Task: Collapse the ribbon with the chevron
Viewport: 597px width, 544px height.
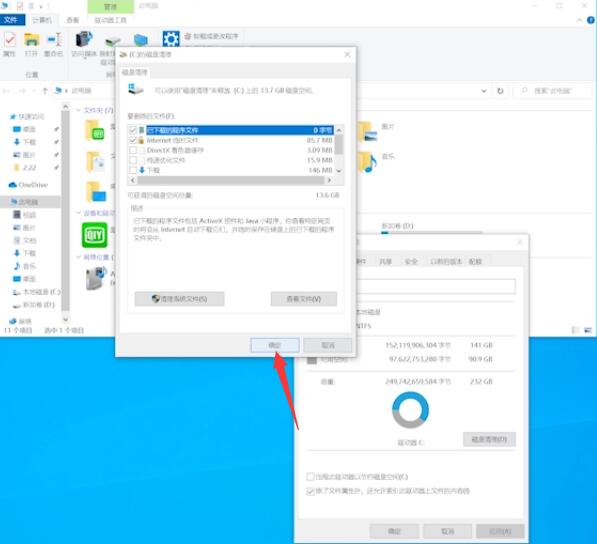Action: [x=579, y=21]
